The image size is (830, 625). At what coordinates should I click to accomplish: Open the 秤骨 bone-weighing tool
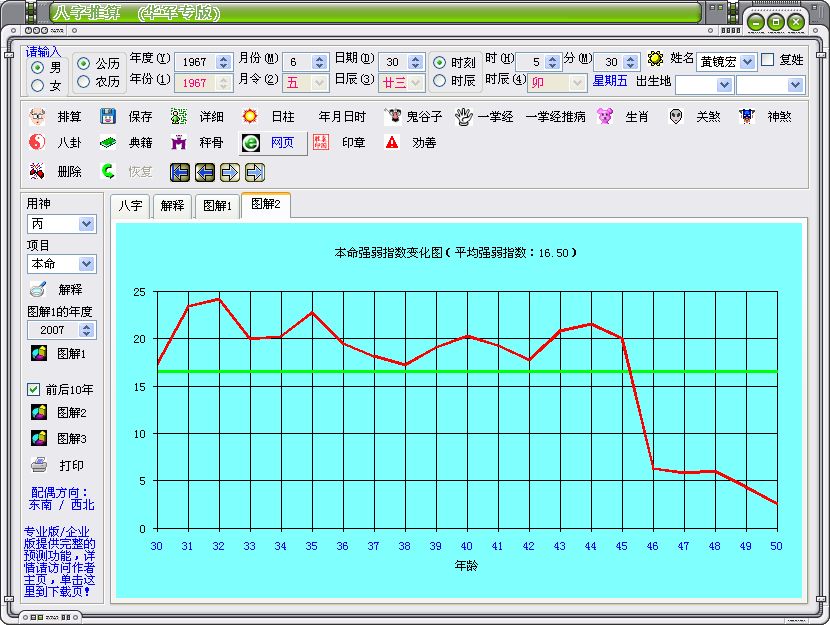pos(180,143)
